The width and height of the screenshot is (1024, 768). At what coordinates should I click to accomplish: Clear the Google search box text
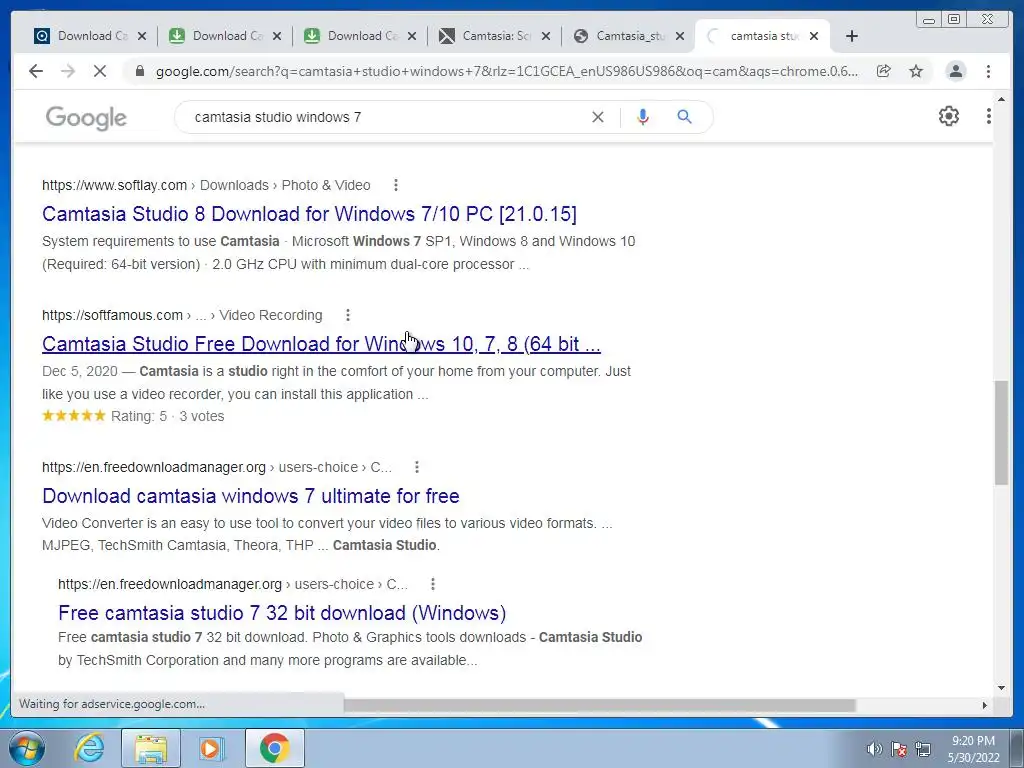click(x=598, y=117)
